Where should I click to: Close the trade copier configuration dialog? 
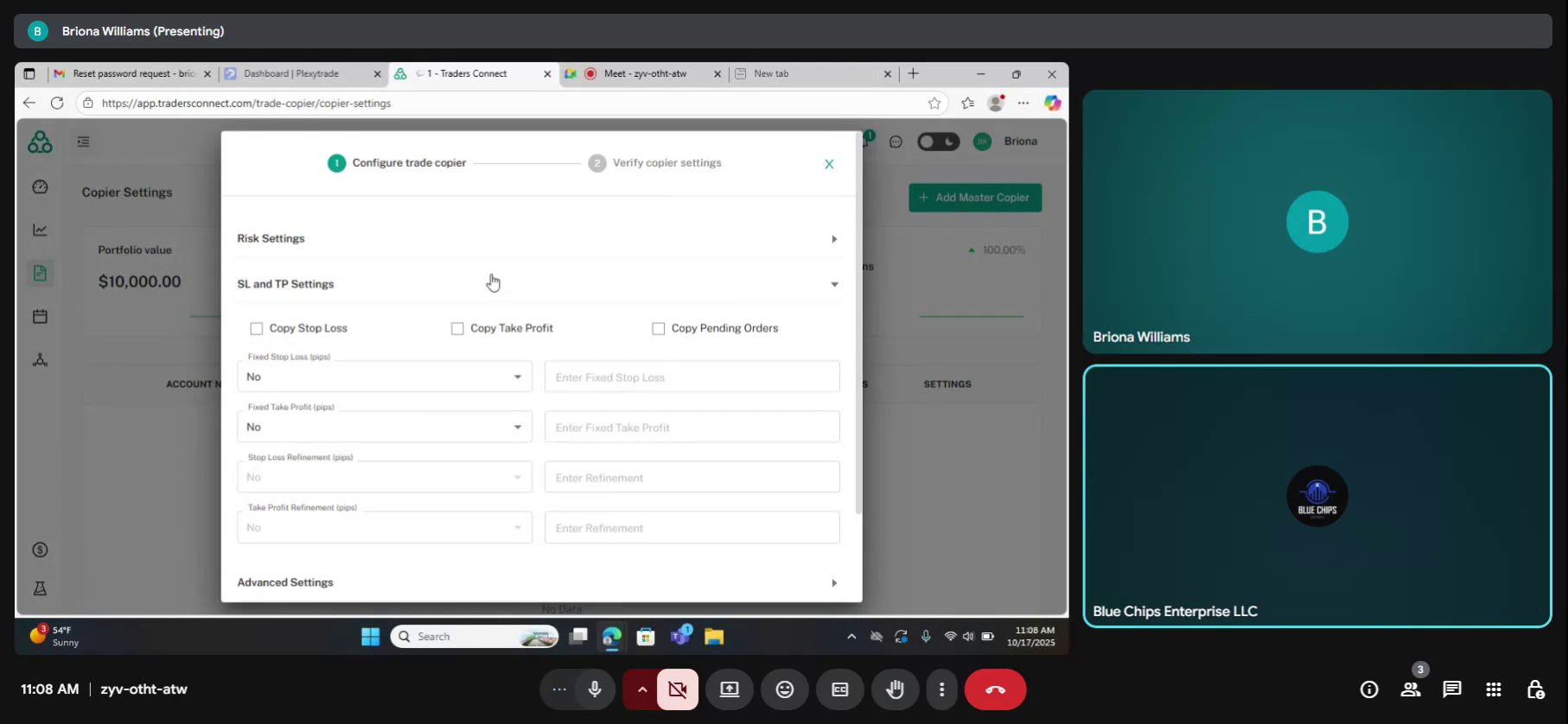pyautogui.click(x=829, y=164)
